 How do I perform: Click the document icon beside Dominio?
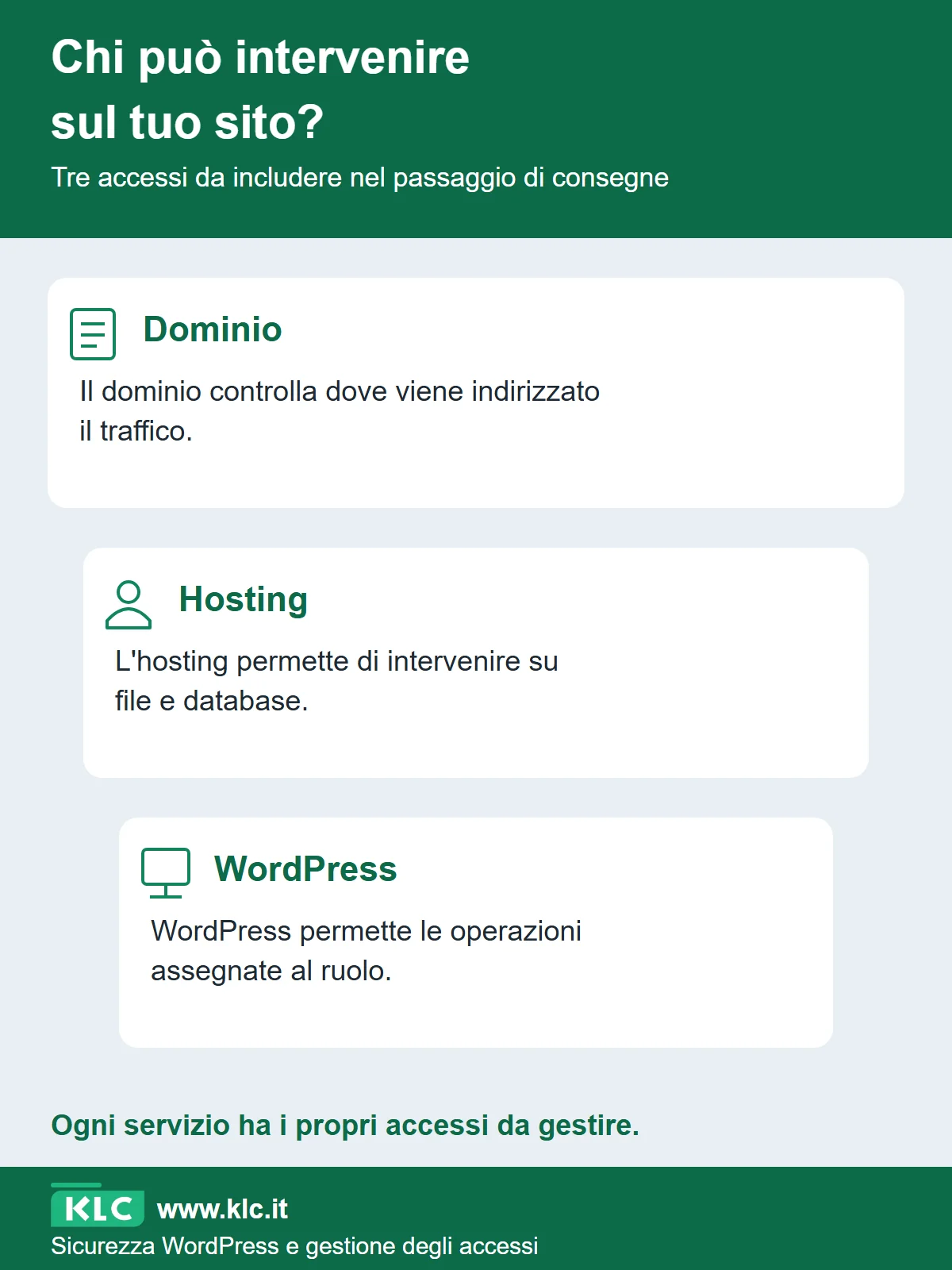pyautogui.click(x=93, y=333)
